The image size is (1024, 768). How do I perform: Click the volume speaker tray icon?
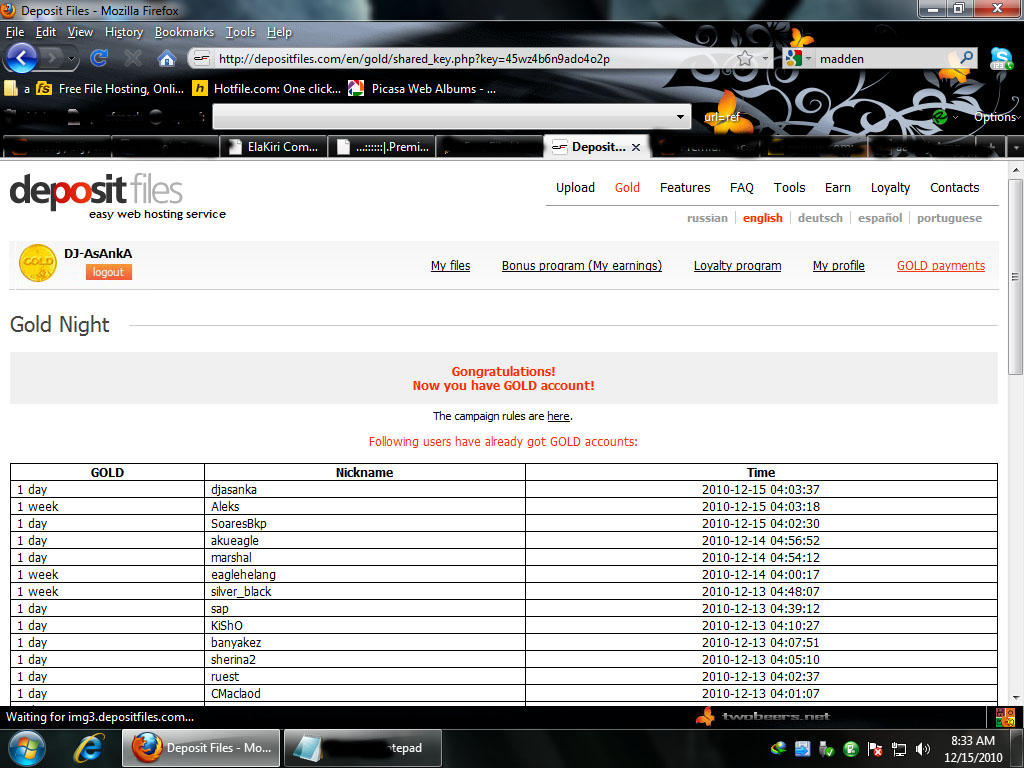coord(923,749)
